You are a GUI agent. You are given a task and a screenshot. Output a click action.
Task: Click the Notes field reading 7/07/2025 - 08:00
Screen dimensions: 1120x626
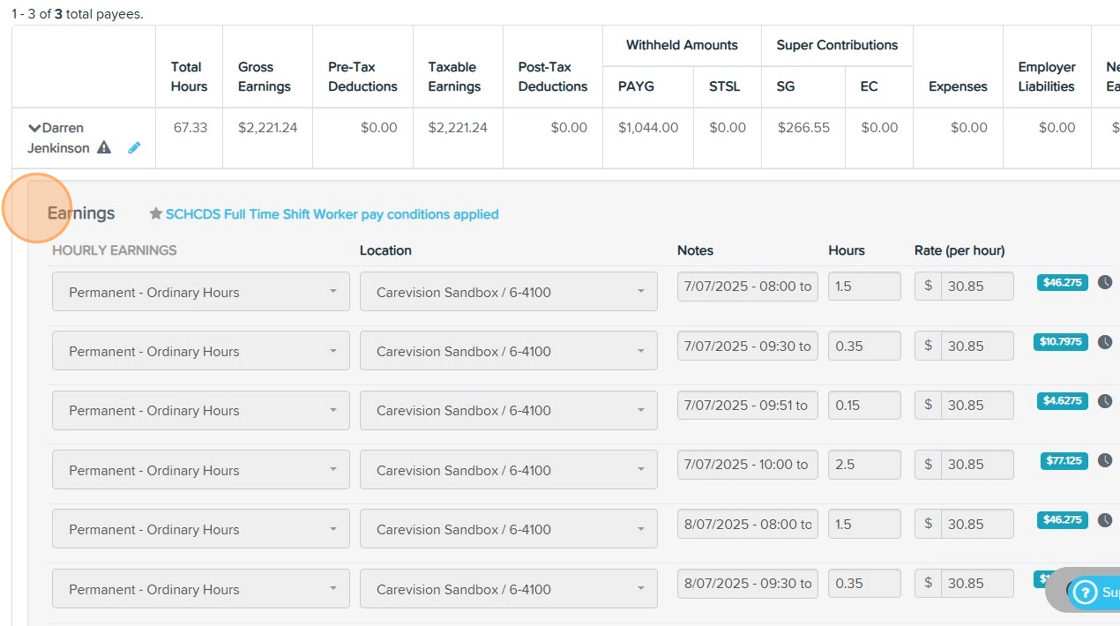[x=747, y=286]
